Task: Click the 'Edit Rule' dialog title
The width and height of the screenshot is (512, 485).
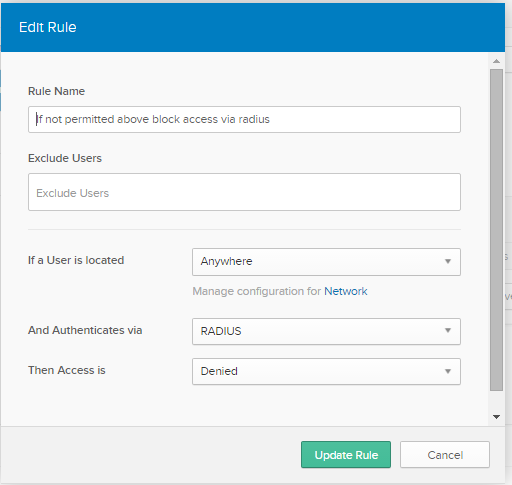Action: pos(48,27)
